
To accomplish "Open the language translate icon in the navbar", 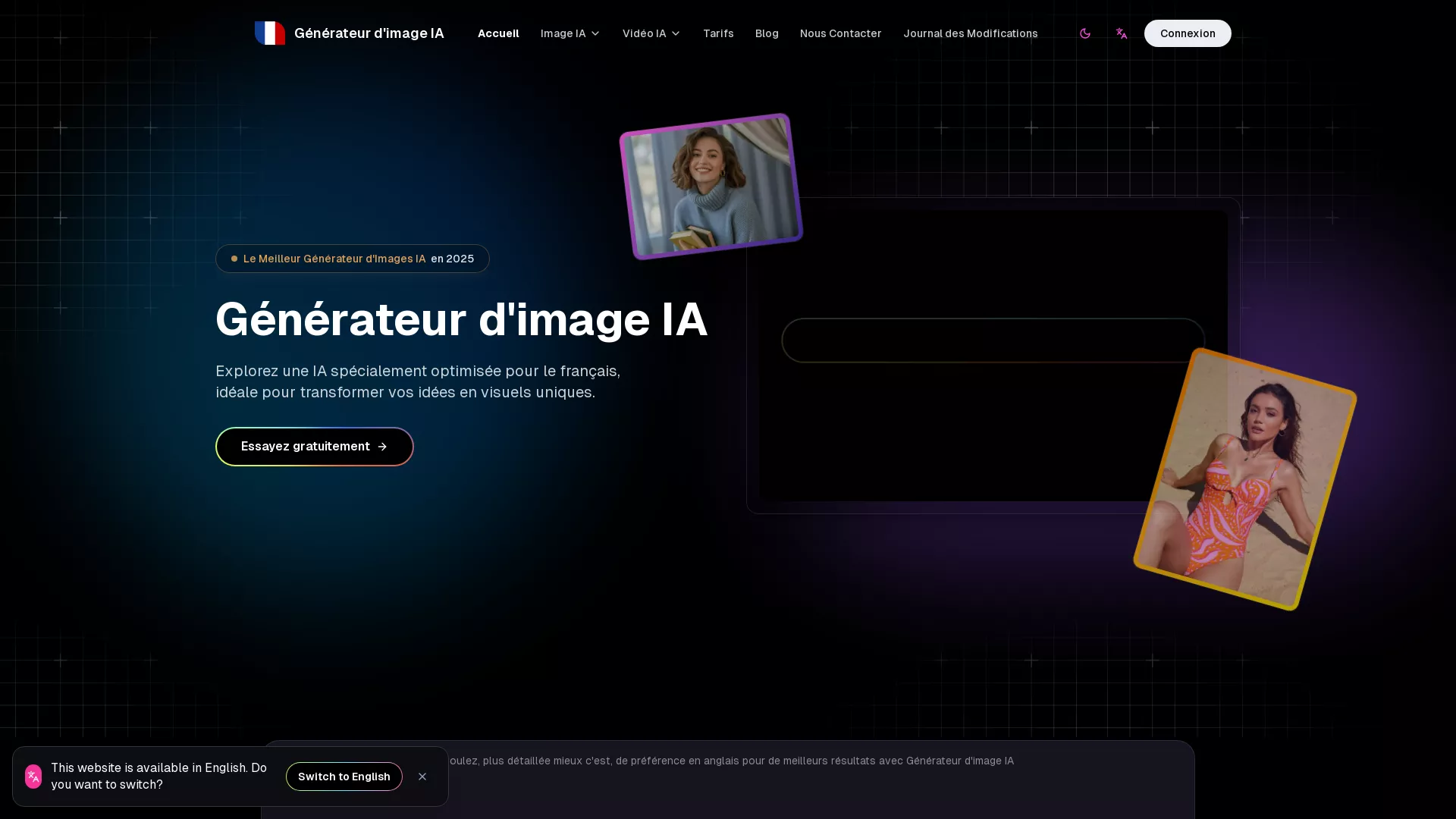I will (x=1122, y=33).
